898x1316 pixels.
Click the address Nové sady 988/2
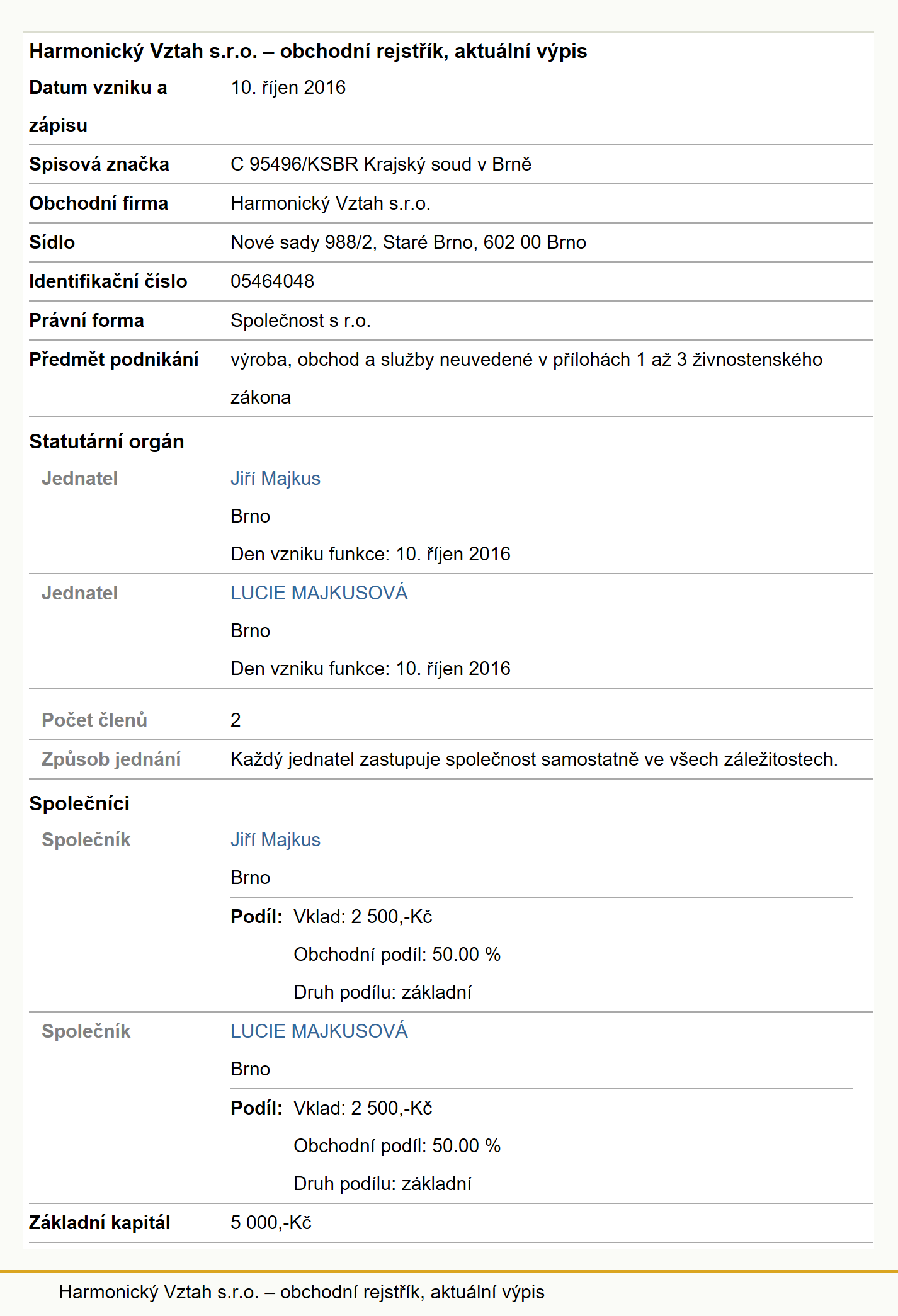click(x=408, y=242)
